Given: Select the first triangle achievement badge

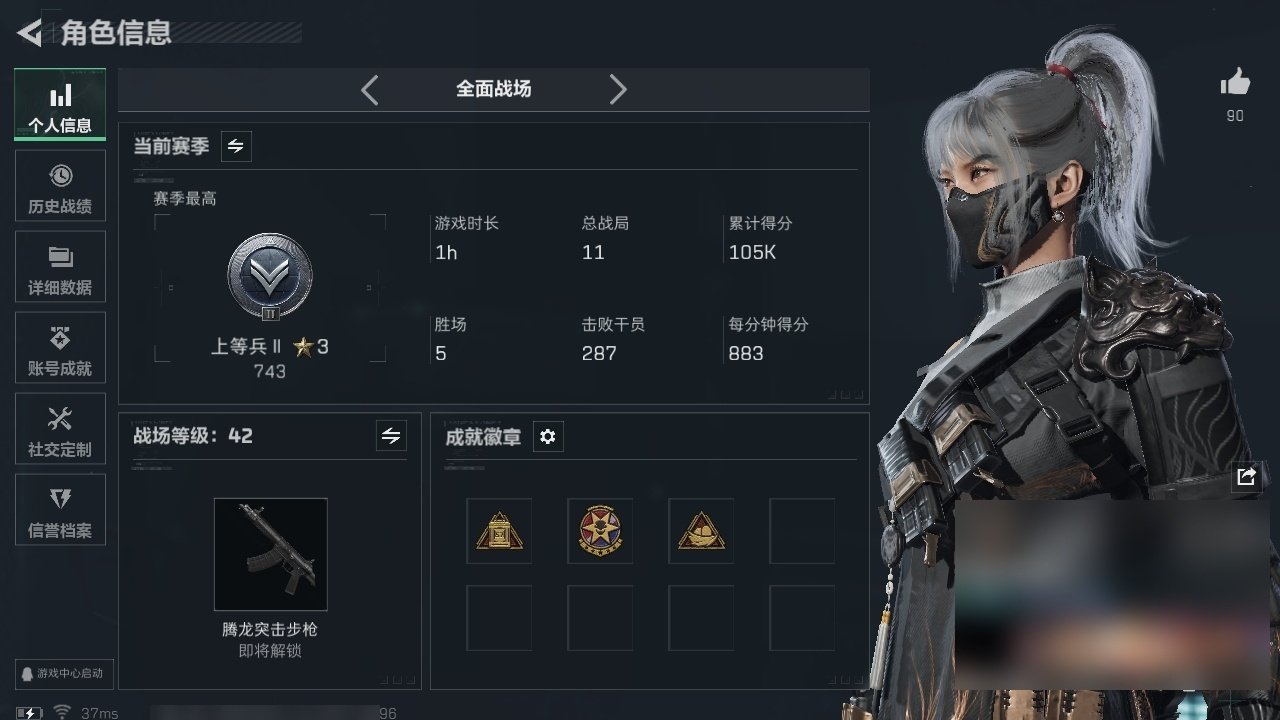Looking at the screenshot, I should (499, 531).
